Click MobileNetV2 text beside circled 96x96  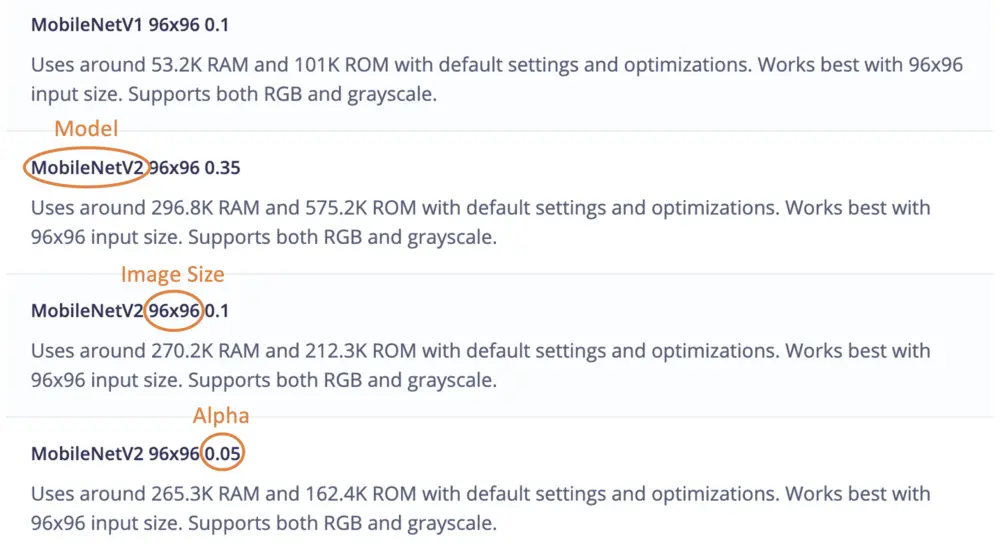click(88, 311)
